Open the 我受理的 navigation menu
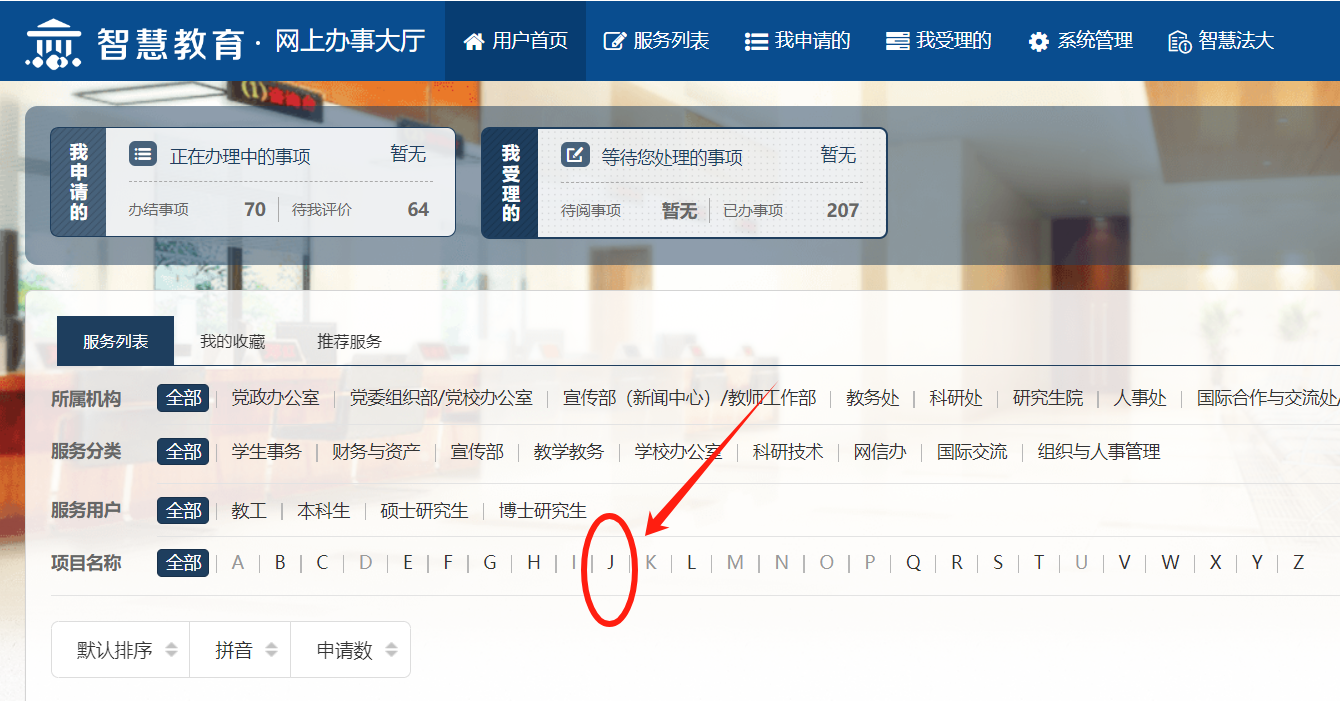Image resolution: width=1340 pixels, height=701 pixels. [939, 41]
